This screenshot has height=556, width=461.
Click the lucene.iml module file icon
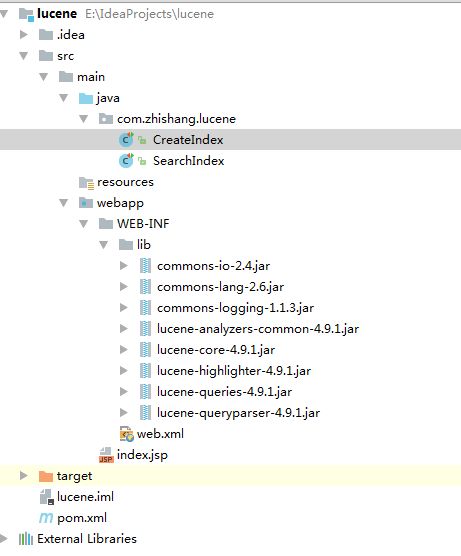click(x=47, y=497)
